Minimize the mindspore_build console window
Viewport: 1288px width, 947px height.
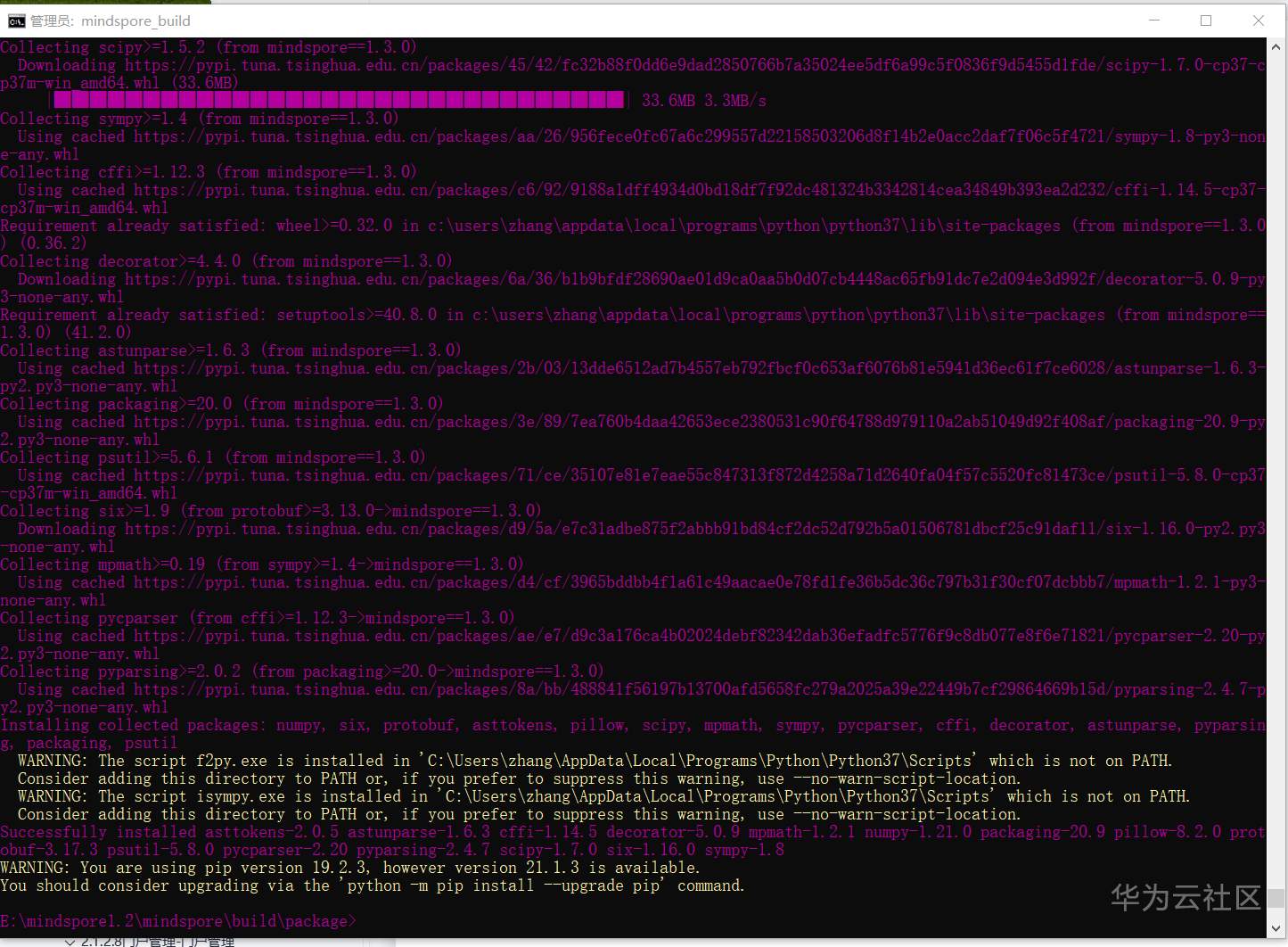pos(1154,21)
